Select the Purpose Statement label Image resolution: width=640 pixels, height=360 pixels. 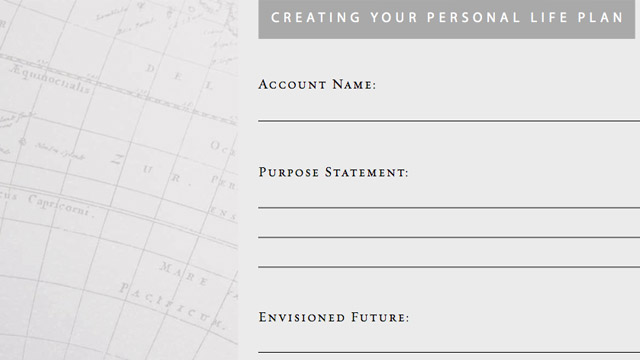click(x=333, y=172)
